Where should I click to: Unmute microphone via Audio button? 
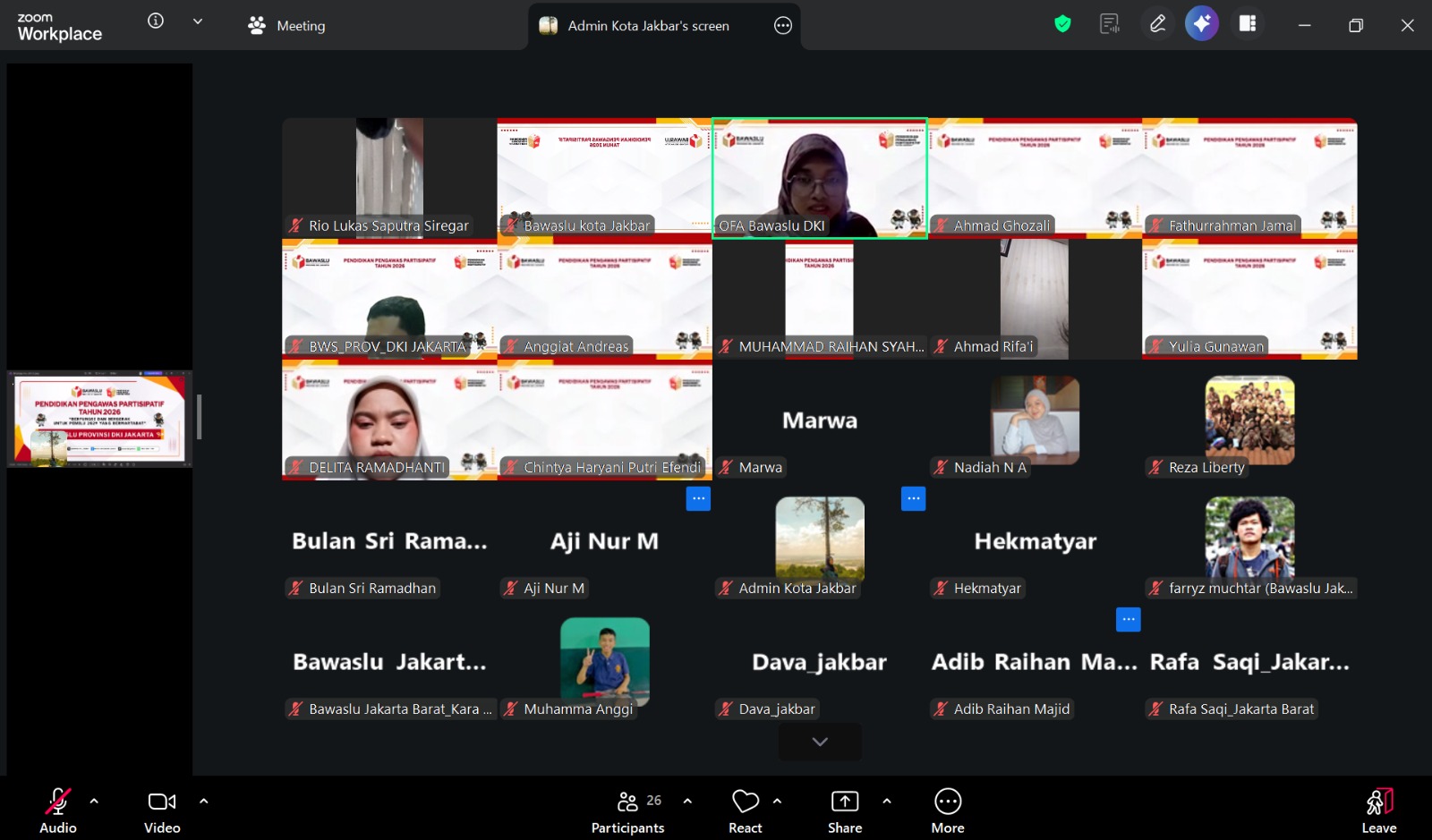pyautogui.click(x=58, y=811)
